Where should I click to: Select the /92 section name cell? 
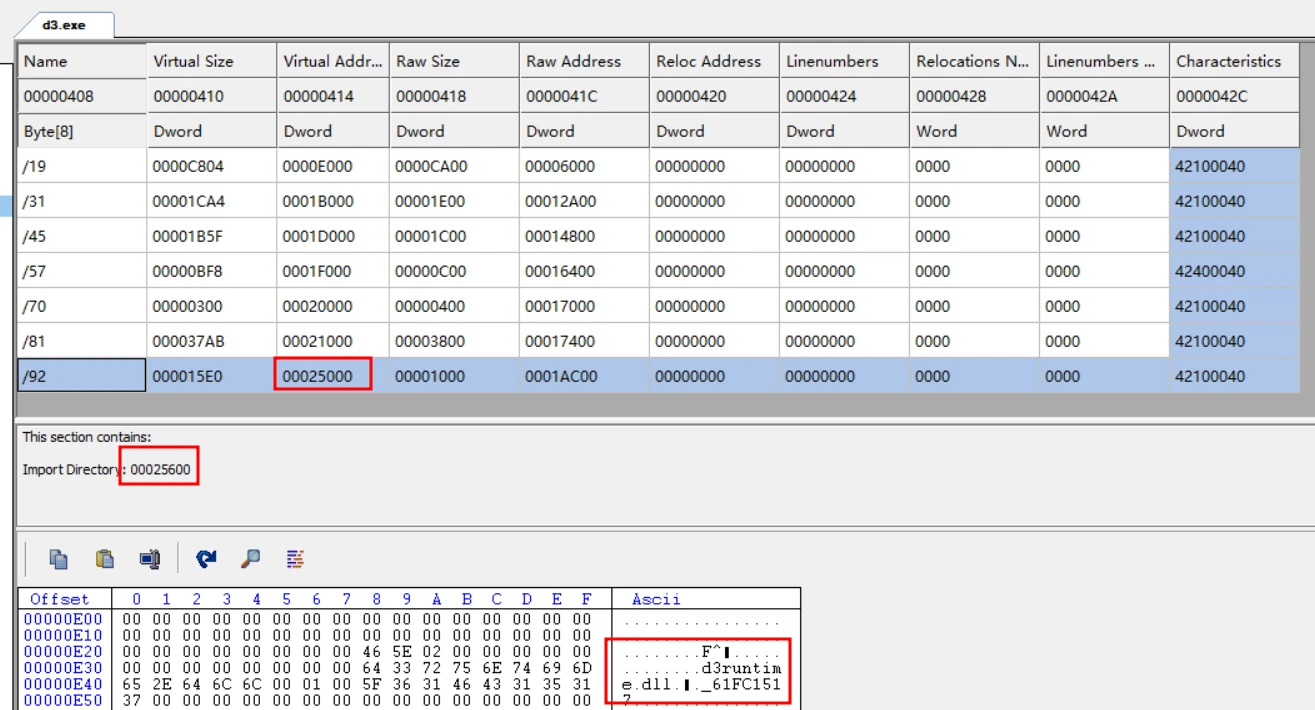pyautogui.click(x=81, y=376)
